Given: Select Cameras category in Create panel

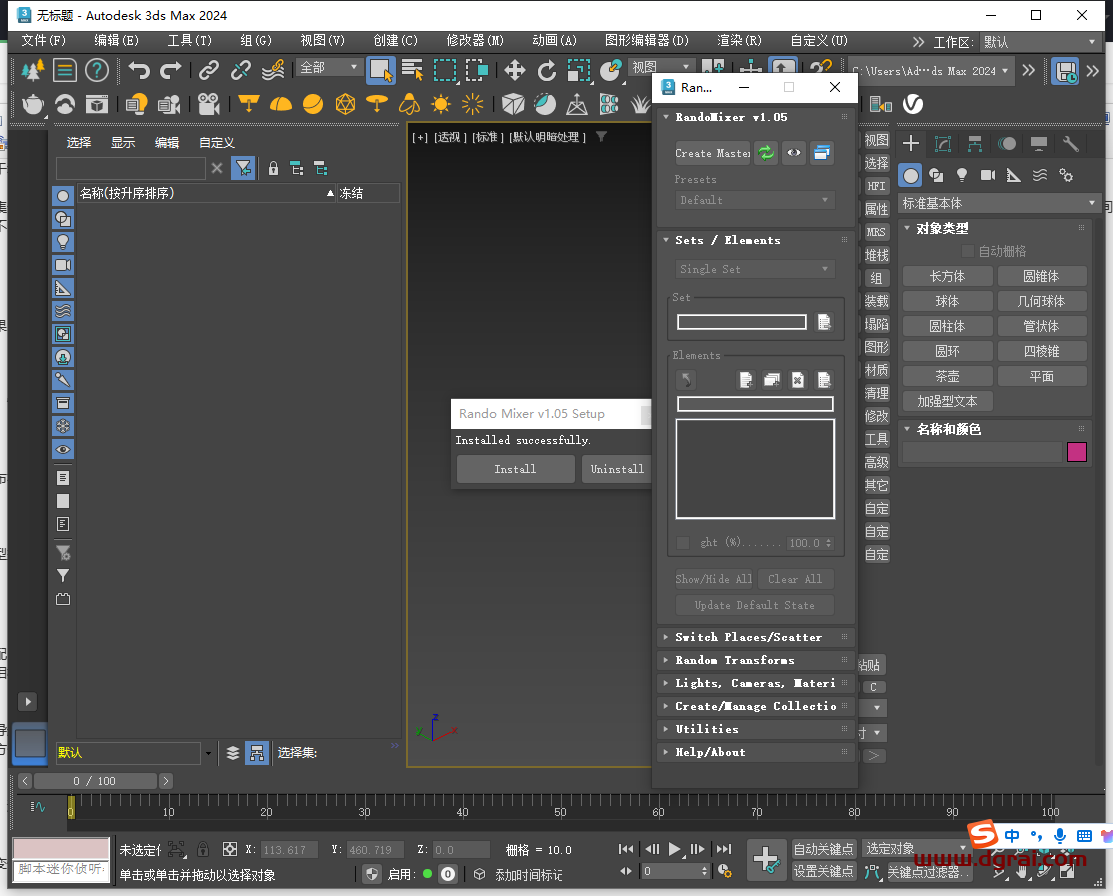Looking at the screenshot, I should pos(987,175).
